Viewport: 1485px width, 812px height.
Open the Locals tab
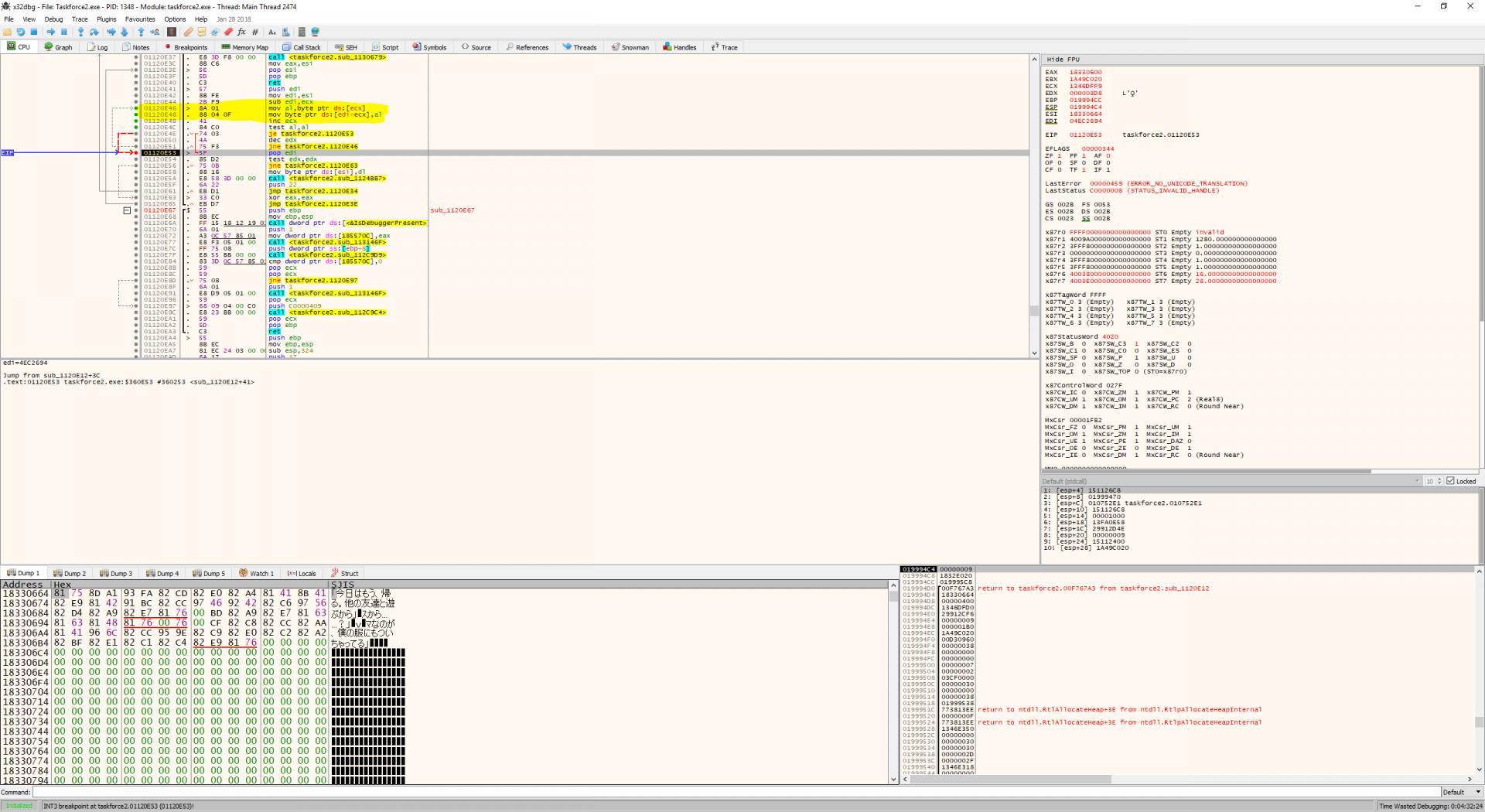pyautogui.click(x=302, y=574)
